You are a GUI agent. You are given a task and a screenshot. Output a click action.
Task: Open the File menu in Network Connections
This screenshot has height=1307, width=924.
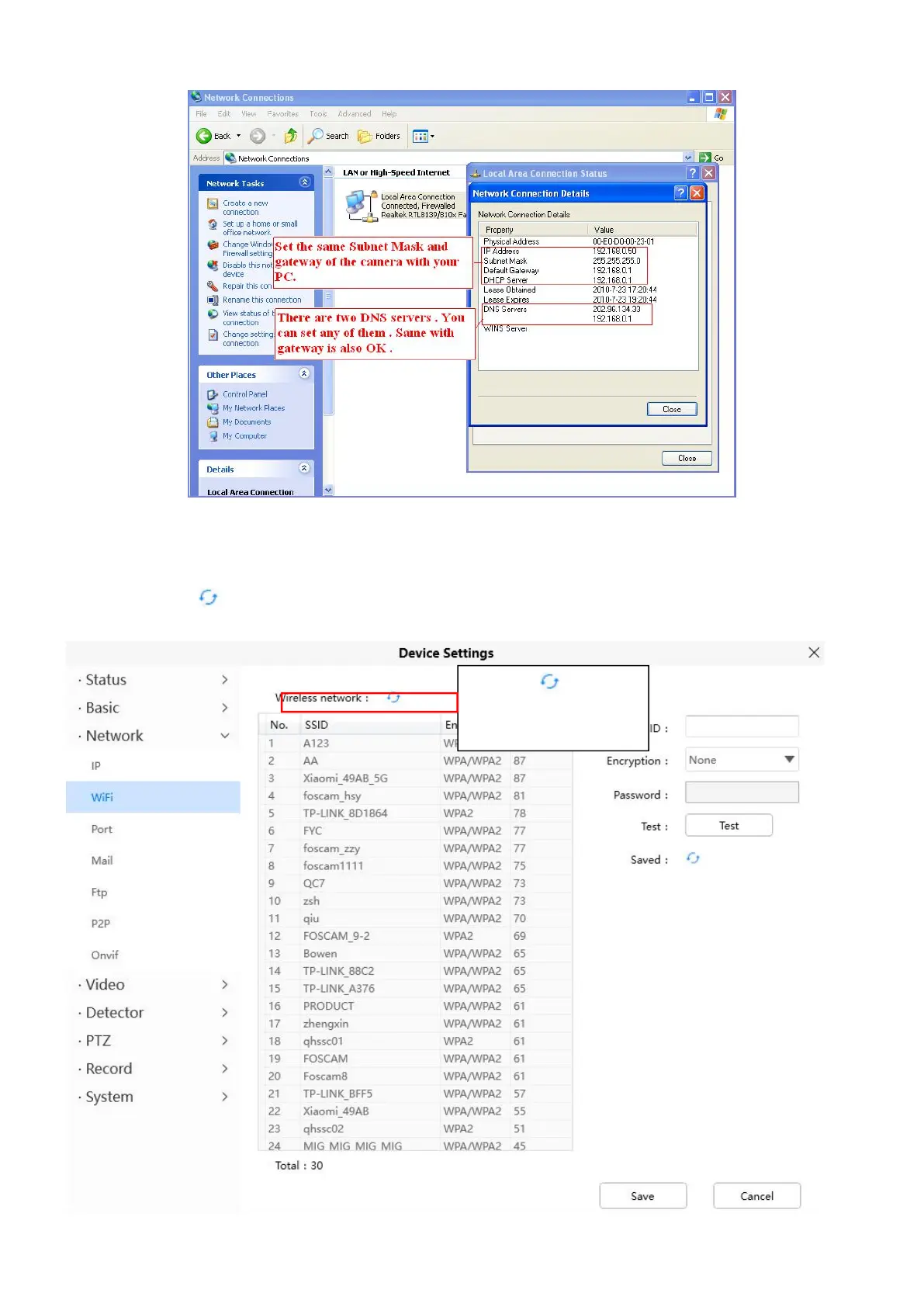(201, 114)
